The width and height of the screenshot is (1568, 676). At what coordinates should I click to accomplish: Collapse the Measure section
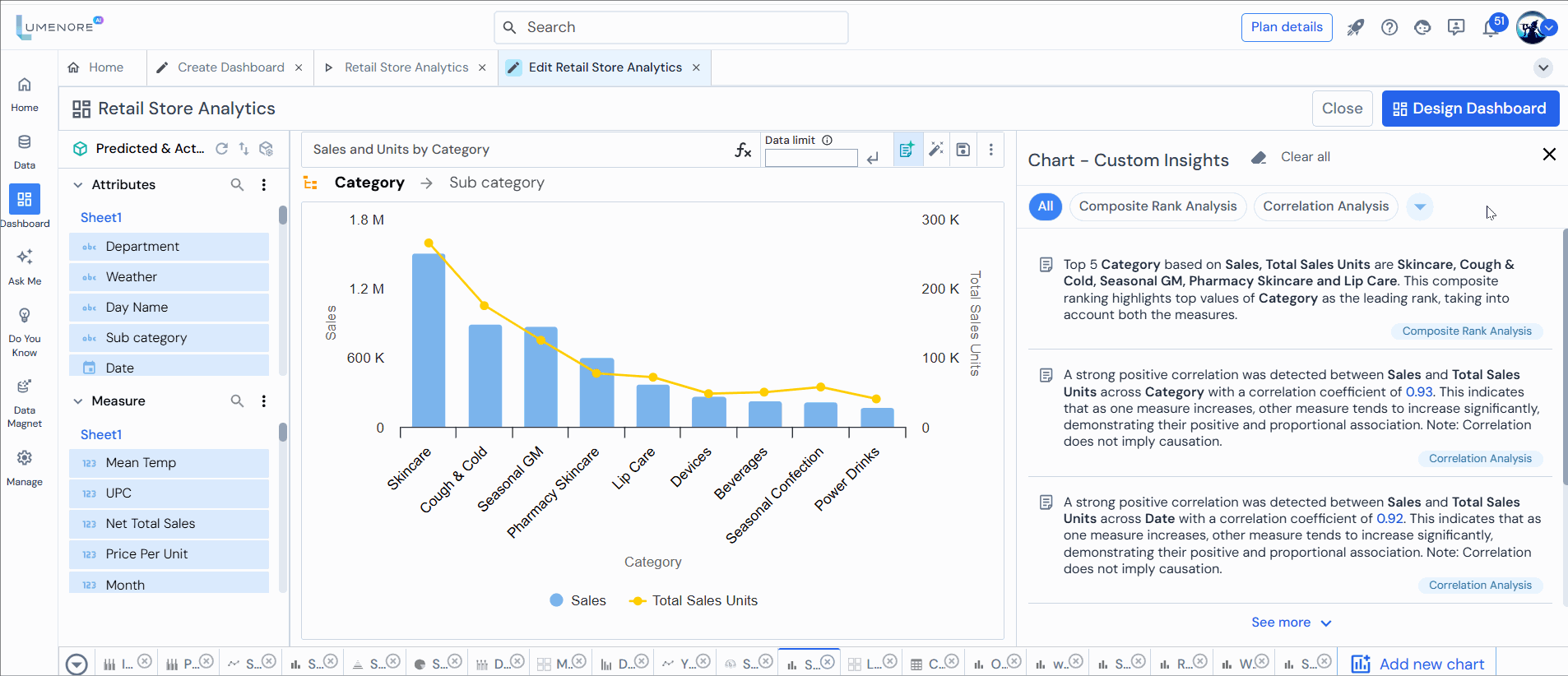click(x=78, y=401)
